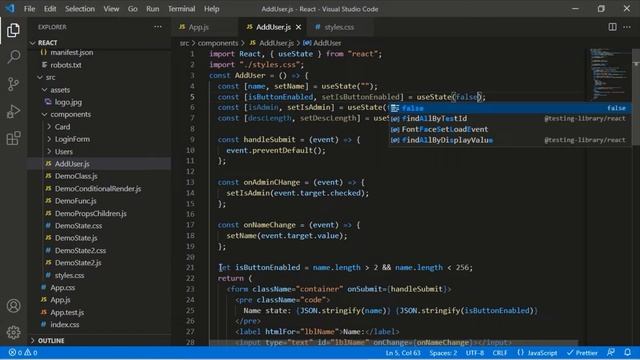The height and width of the screenshot is (360, 640).
Task: Open the Selection menu
Action: 80,9
